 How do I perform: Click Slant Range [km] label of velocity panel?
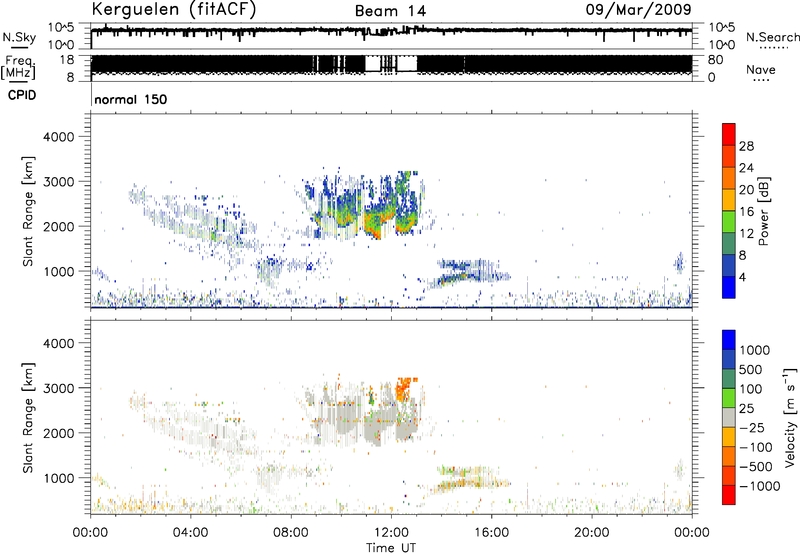[28, 418]
